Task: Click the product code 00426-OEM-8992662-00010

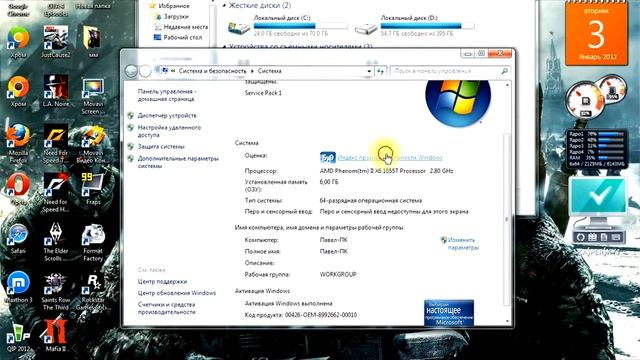Action: click(x=321, y=315)
